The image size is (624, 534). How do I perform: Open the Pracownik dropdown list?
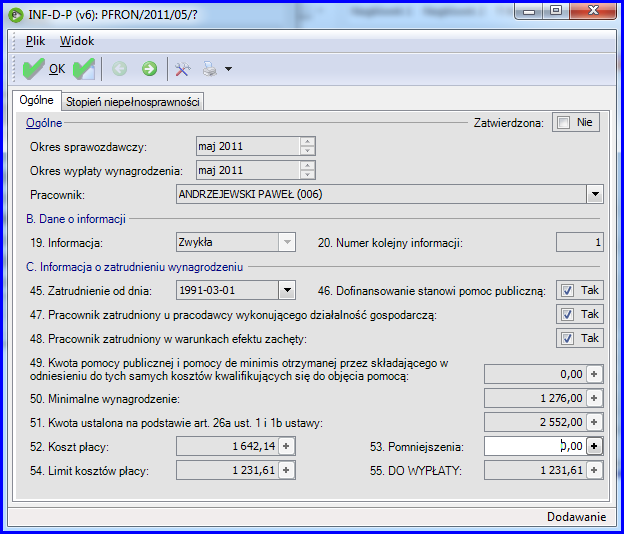point(595,195)
